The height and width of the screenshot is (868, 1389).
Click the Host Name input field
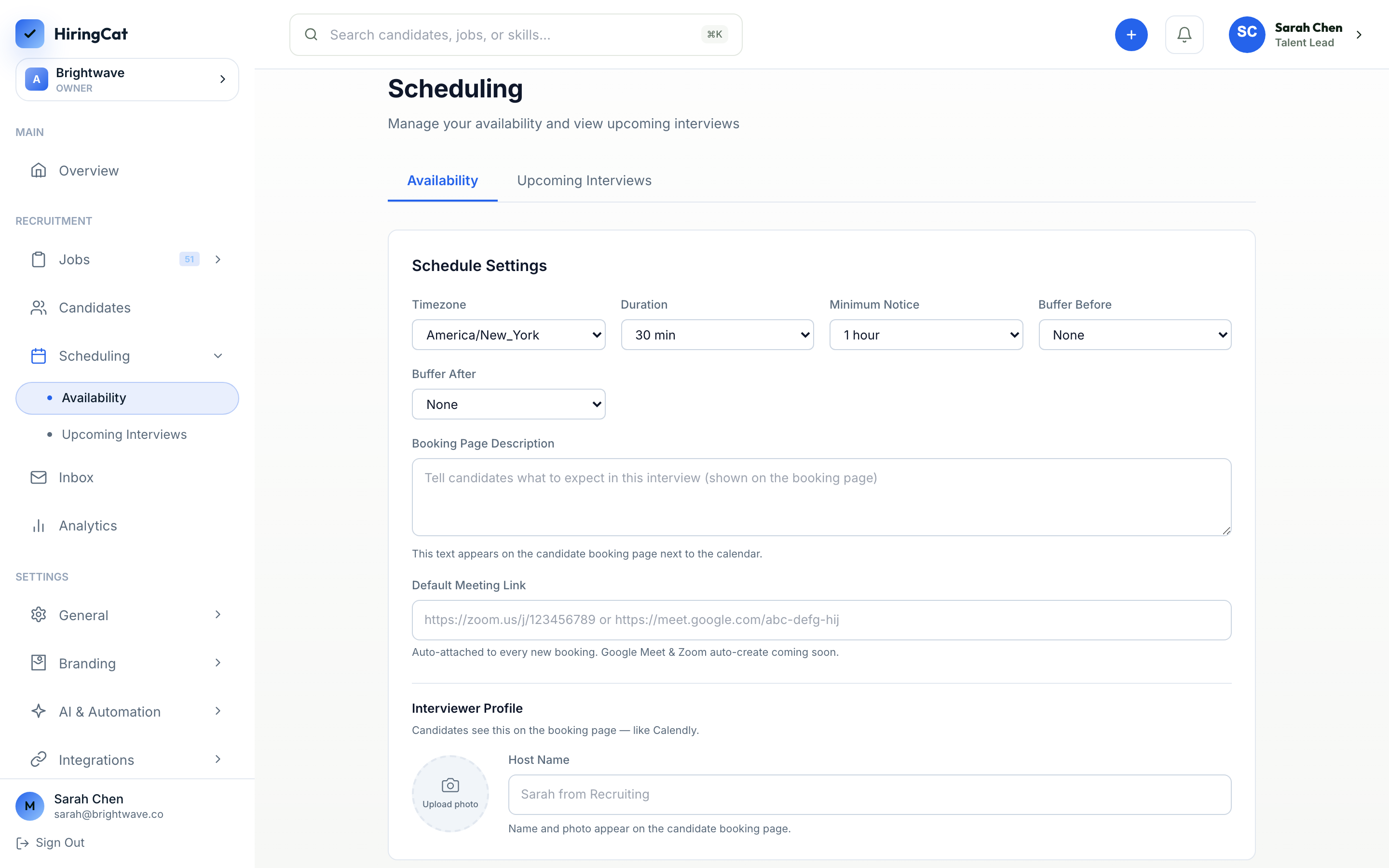click(x=869, y=795)
